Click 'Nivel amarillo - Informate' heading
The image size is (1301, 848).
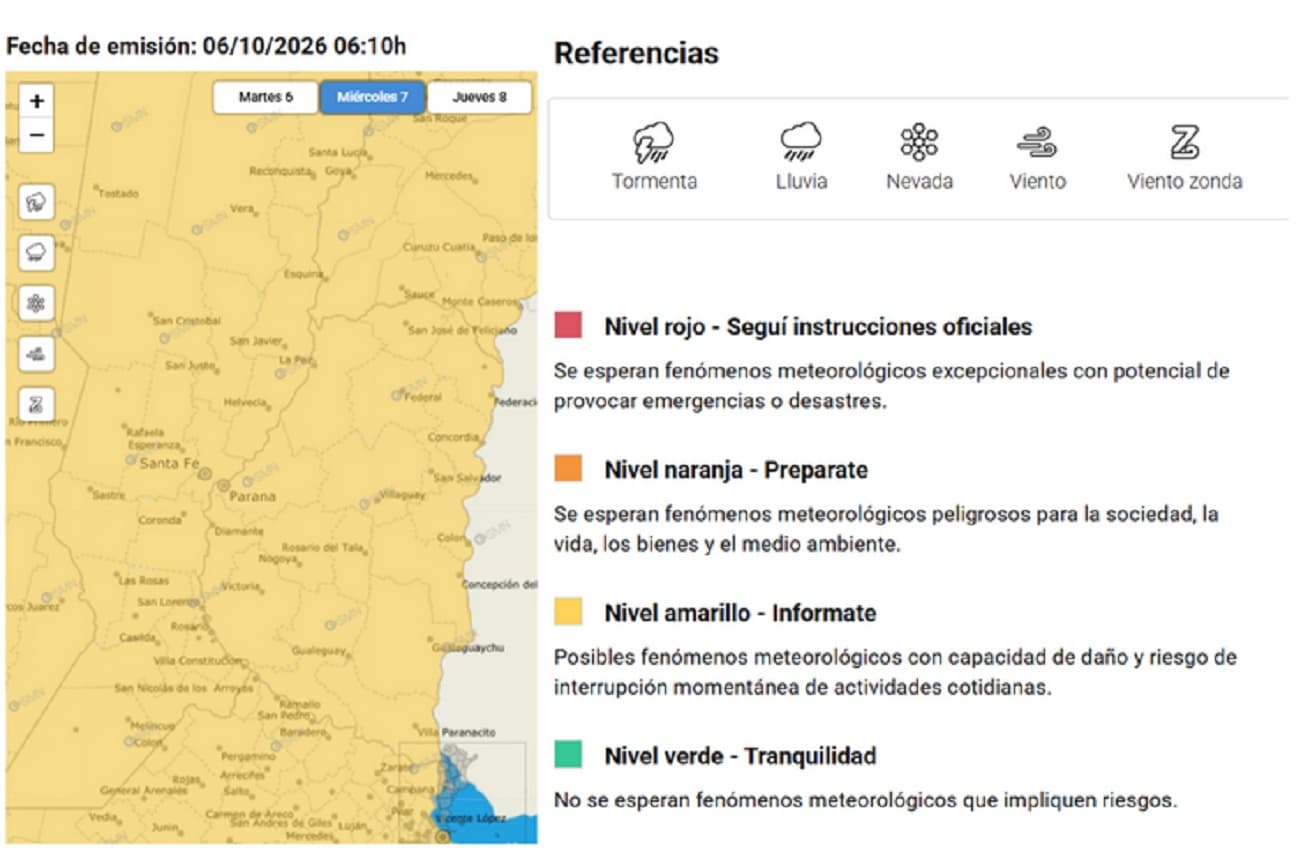pos(740,613)
